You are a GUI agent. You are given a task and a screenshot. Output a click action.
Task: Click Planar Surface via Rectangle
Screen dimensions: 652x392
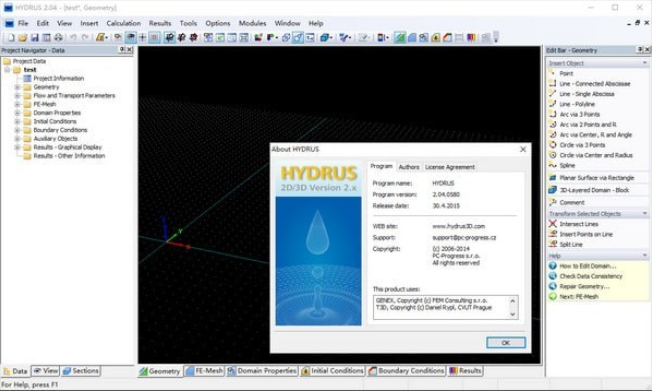[596, 178]
